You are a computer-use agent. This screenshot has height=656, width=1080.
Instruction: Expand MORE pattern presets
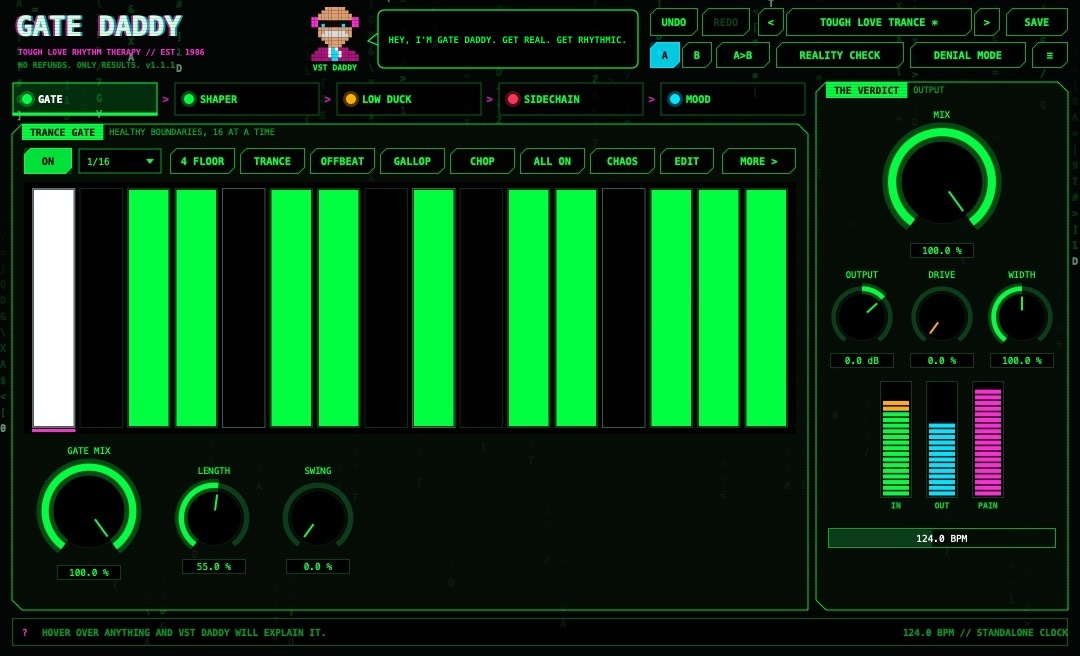tap(758, 161)
